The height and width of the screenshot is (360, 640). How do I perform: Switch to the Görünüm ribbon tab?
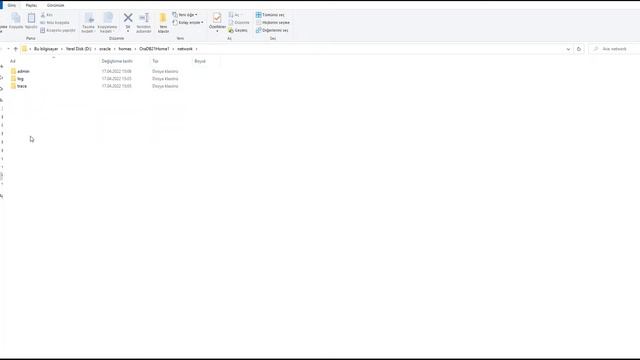56,5
